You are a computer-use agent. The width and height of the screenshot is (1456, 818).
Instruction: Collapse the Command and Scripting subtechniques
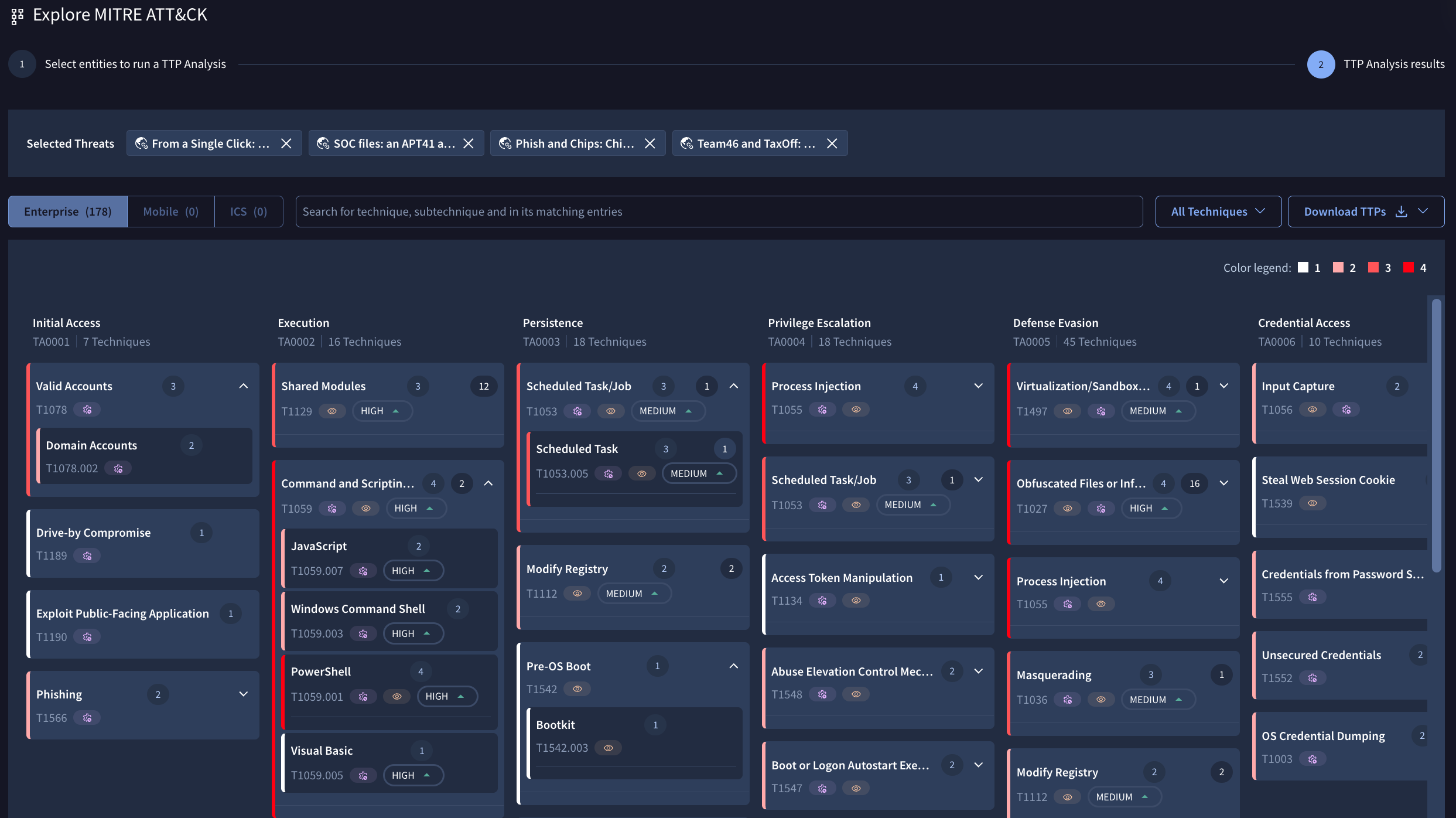(488, 483)
